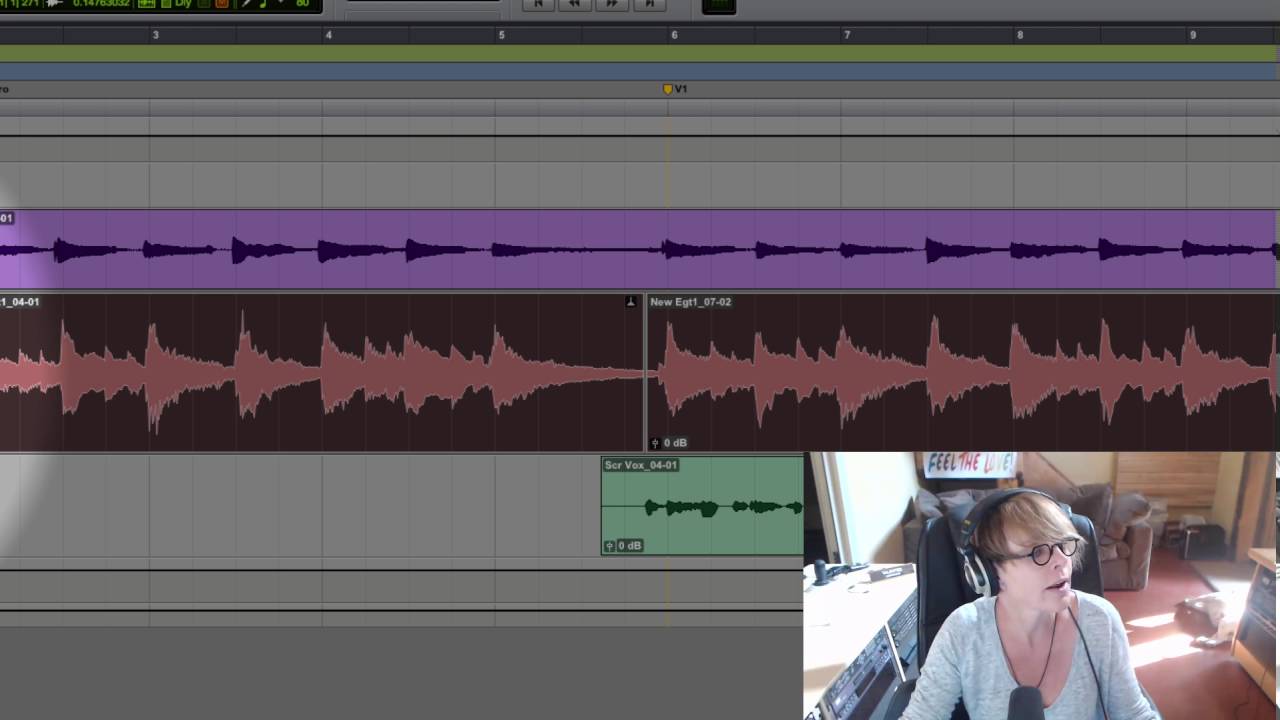Screen dimensions: 1280x720
Task: Click the Rewind transport button
Action: click(575, 4)
